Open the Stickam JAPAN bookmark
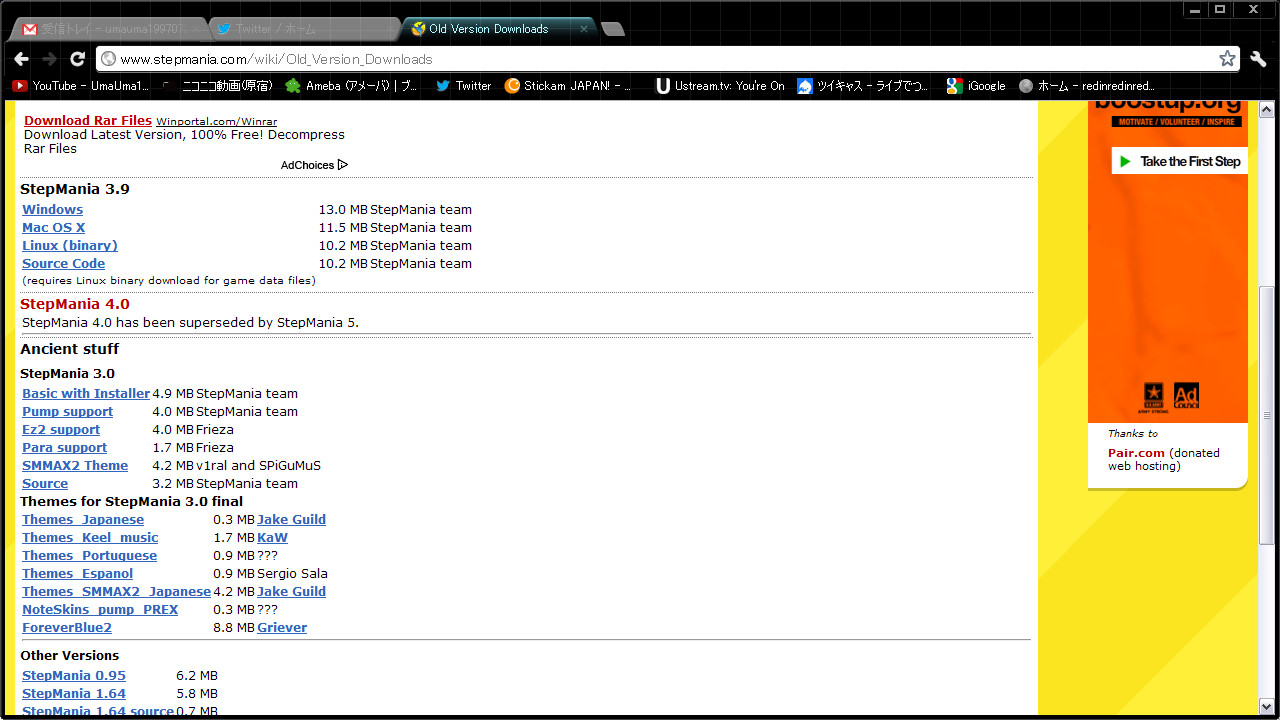 coord(569,86)
